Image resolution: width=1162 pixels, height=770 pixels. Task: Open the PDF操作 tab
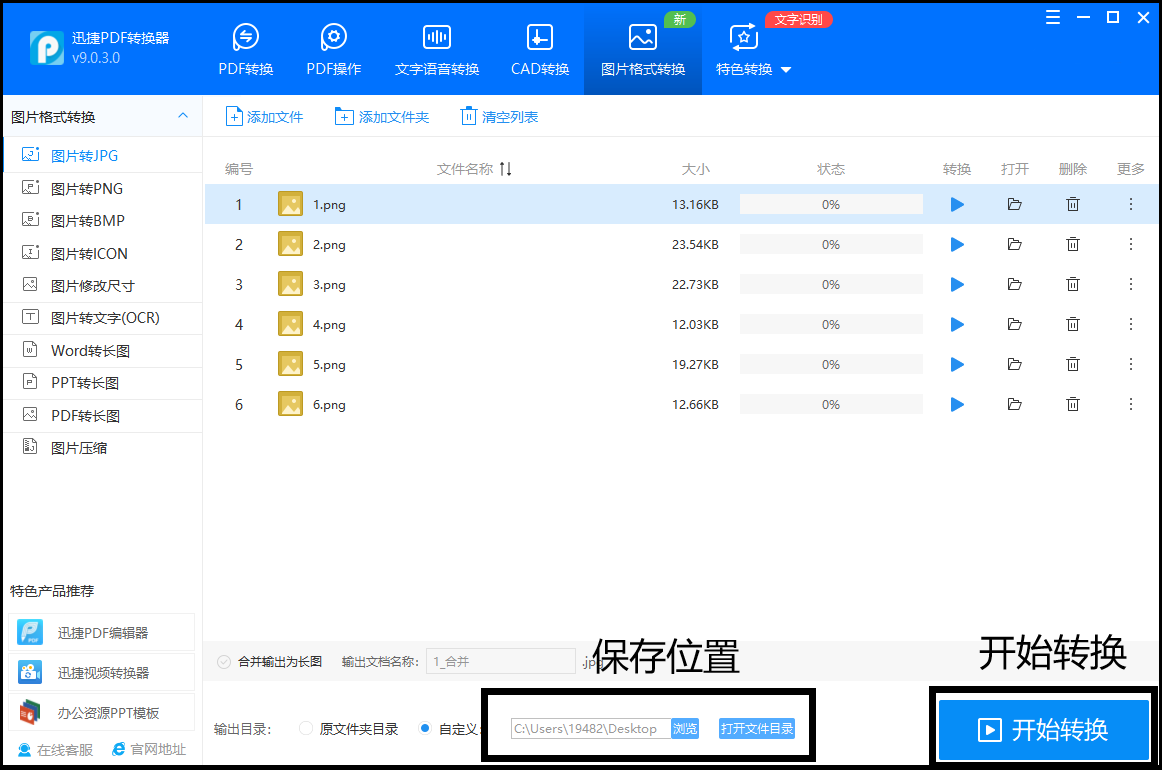click(333, 50)
